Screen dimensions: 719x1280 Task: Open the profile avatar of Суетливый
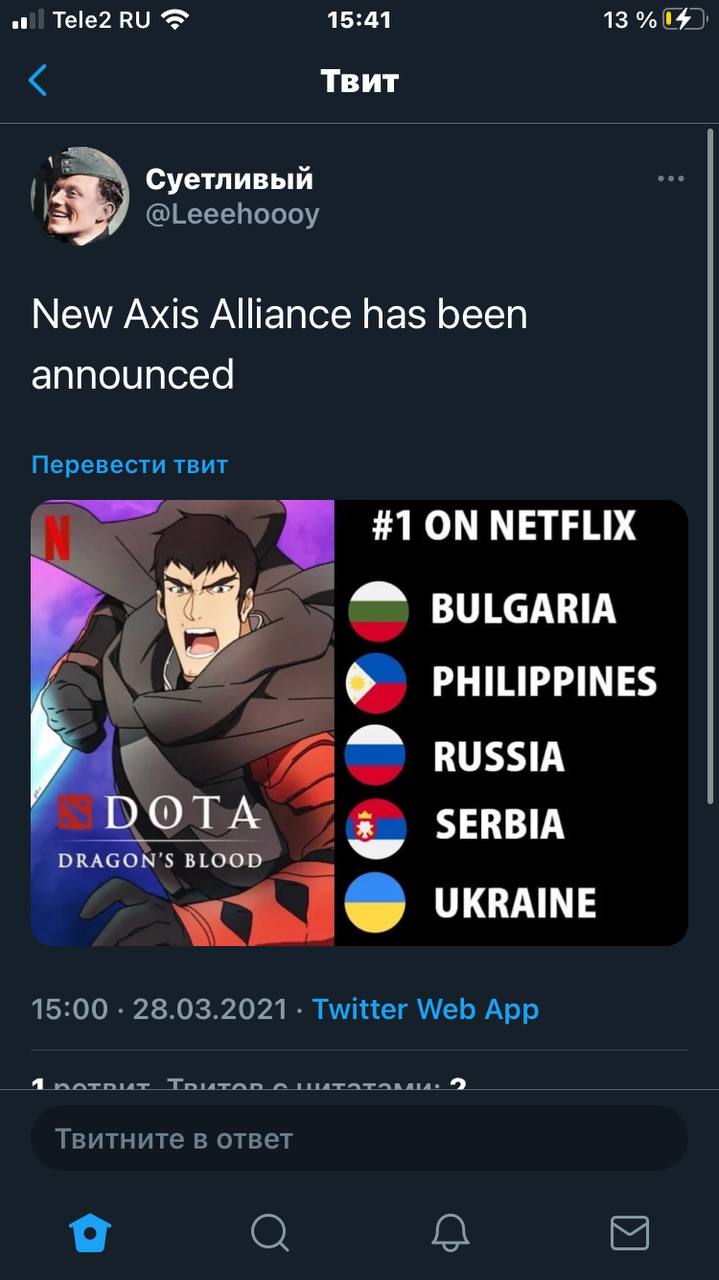pos(80,195)
